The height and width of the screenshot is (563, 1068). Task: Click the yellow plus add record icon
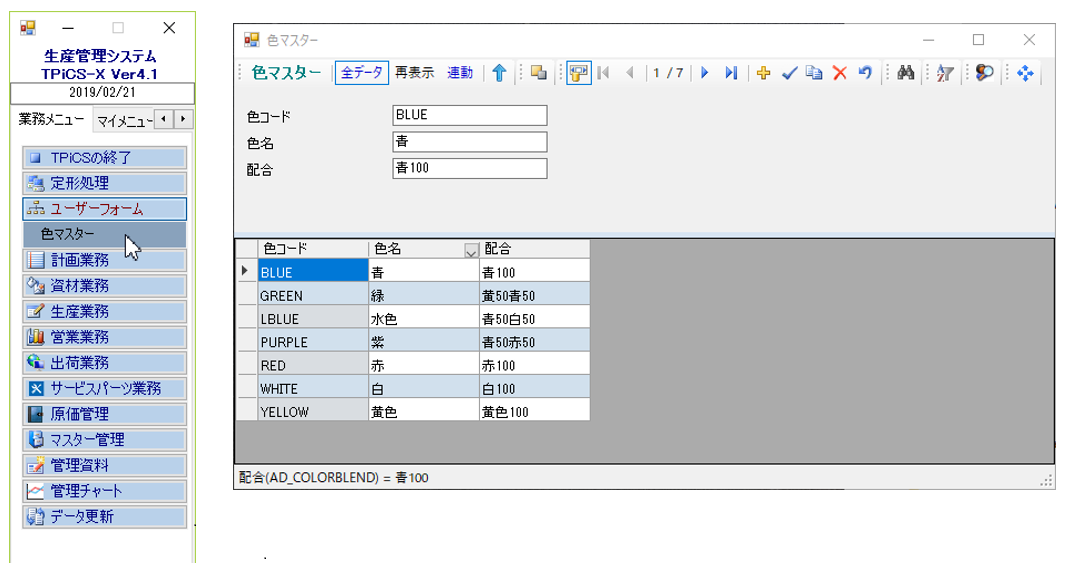(763, 73)
